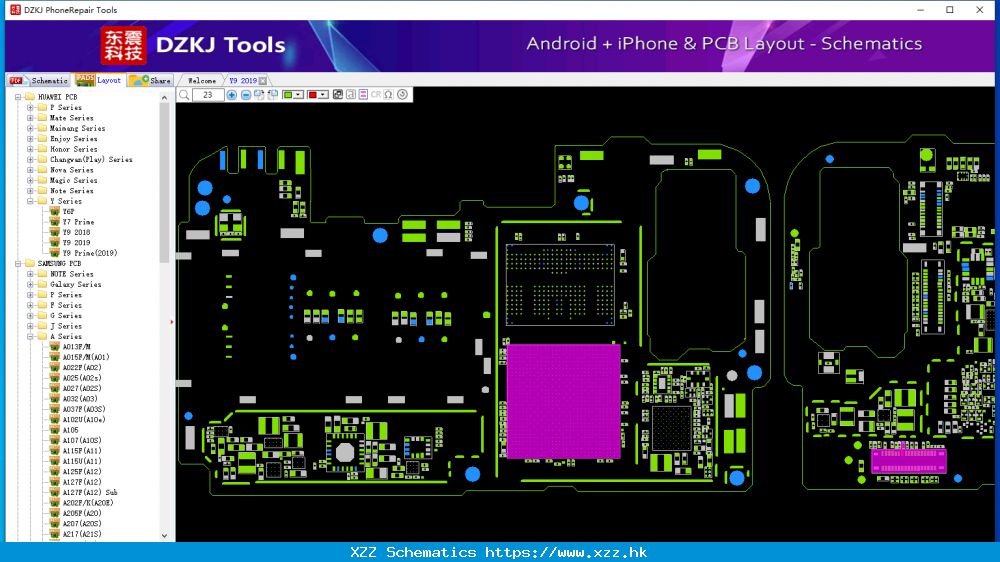Select the NOTE Series folder under SAMSUNG
1000x562 pixels.
tap(71, 274)
